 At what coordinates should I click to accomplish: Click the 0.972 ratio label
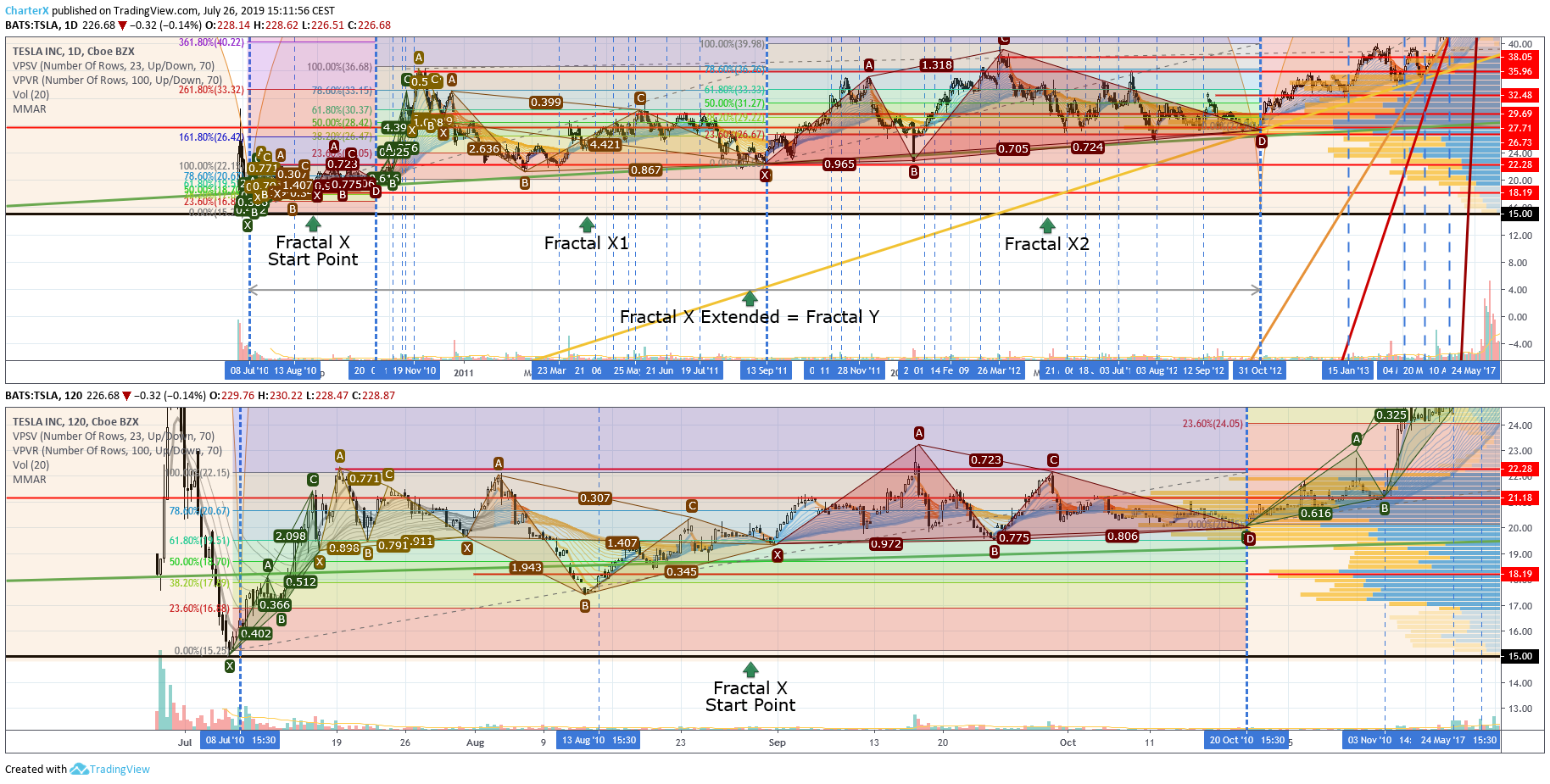coord(886,544)
